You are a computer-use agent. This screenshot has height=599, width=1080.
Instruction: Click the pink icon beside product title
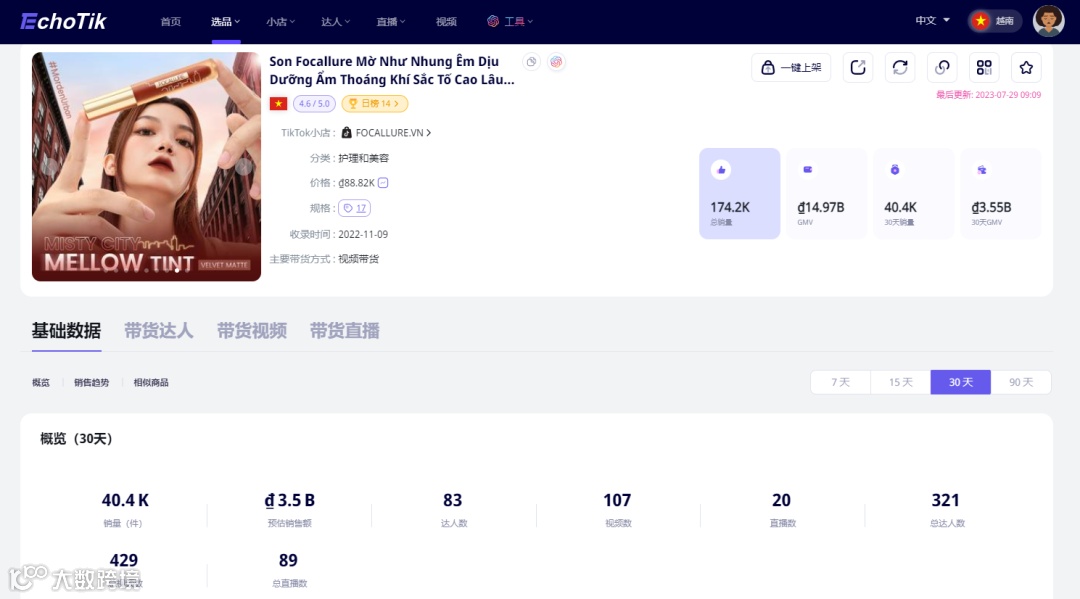click(556, 62)
